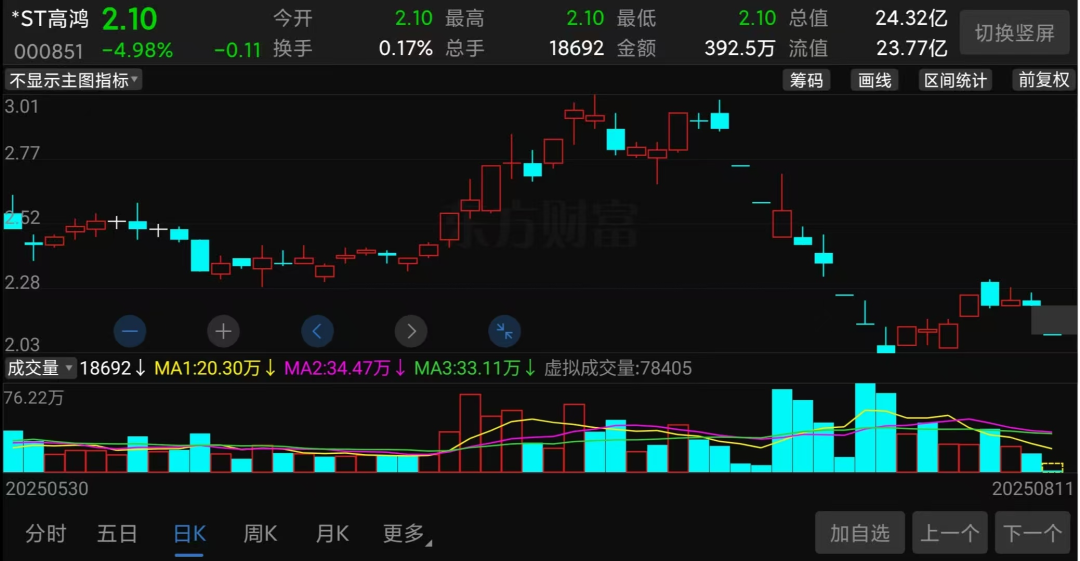Click the tallest cyan volume bar
The image size is (1080, 561).
tap(865, 427)
